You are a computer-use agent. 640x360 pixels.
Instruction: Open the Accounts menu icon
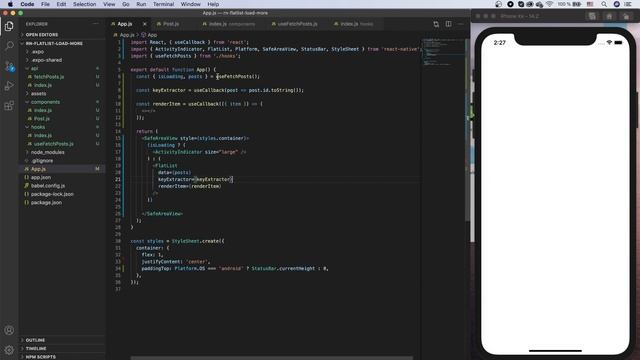point(9,330)
